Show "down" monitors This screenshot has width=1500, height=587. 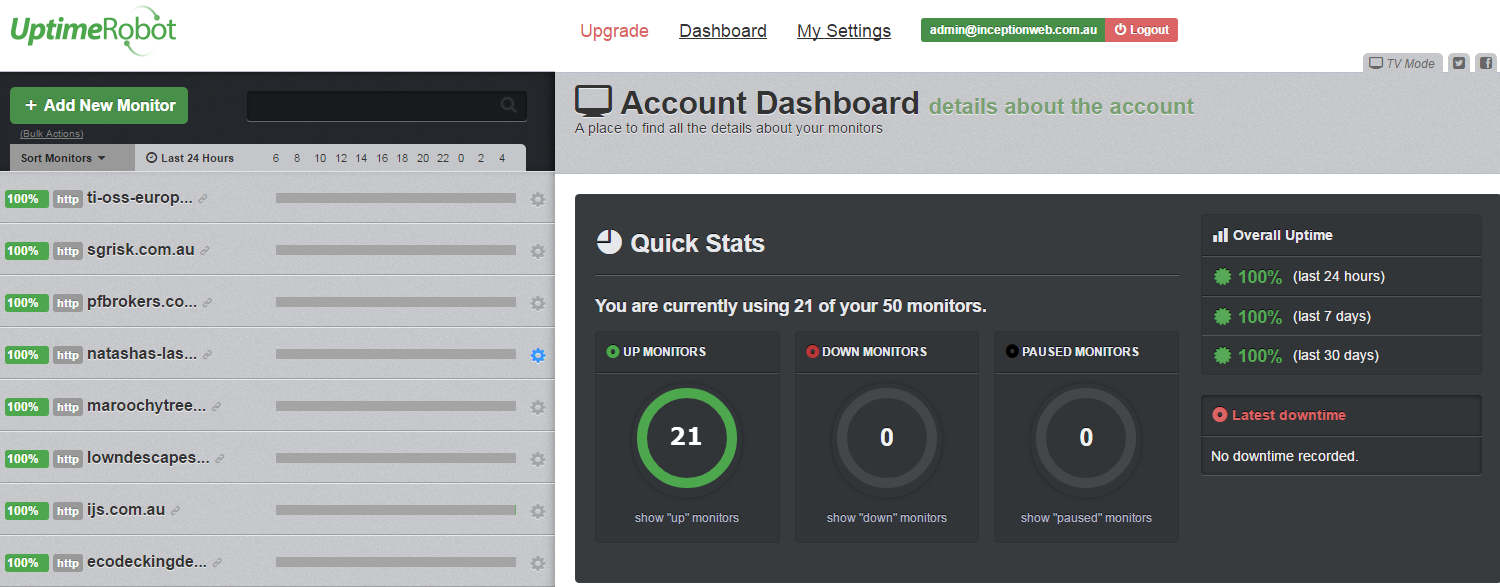[887, 518]
